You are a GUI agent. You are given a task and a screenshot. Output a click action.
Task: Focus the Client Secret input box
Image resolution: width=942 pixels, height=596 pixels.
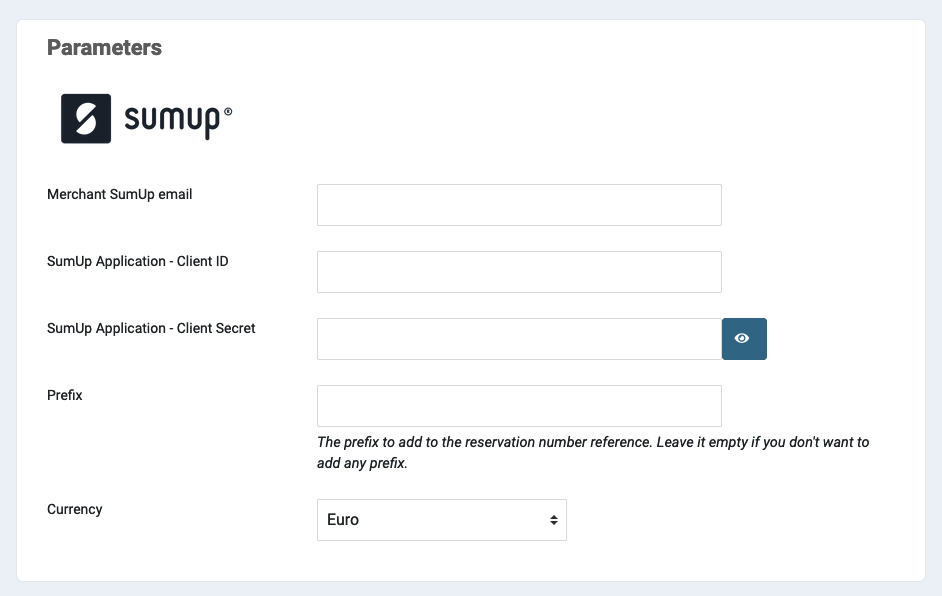point(519,339)
